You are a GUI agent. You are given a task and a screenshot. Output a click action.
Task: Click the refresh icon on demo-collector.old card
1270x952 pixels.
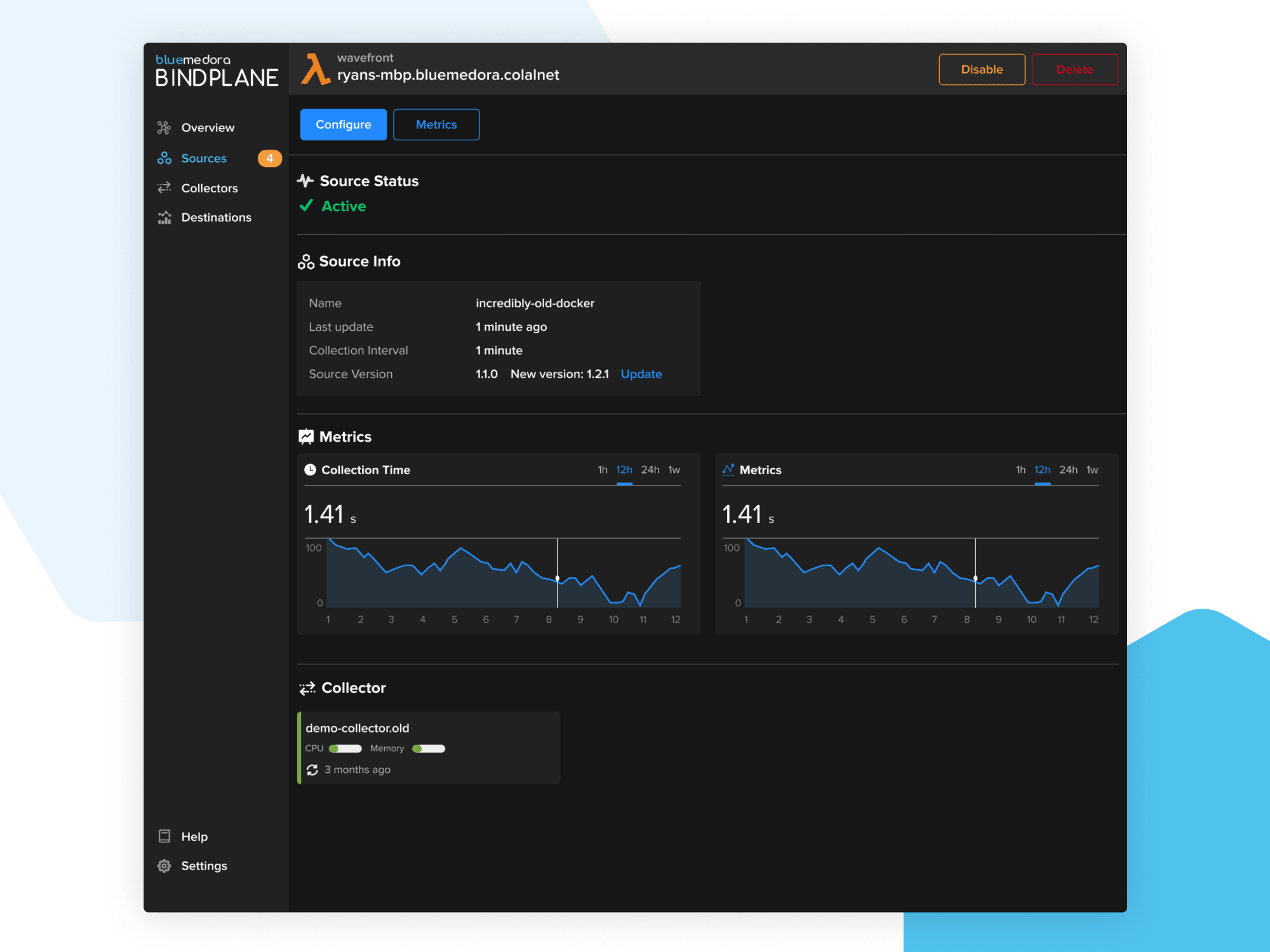point(312,770)
